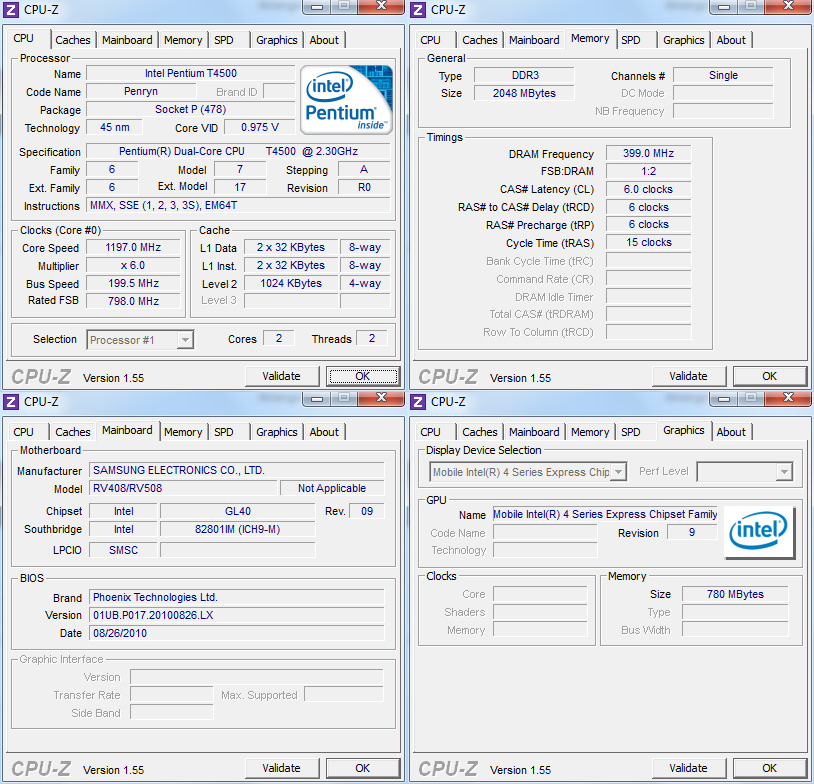Click the Model value RV408/RV508

(183, 488)
